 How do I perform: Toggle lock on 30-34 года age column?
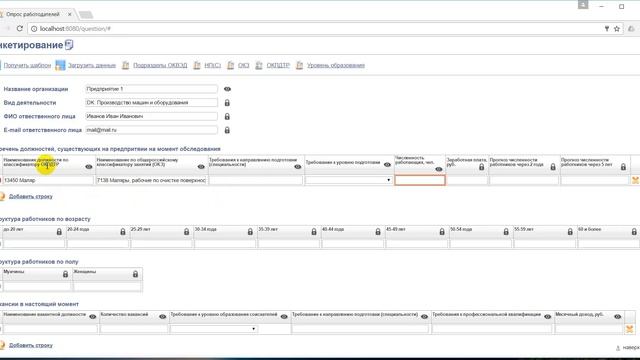250,232
